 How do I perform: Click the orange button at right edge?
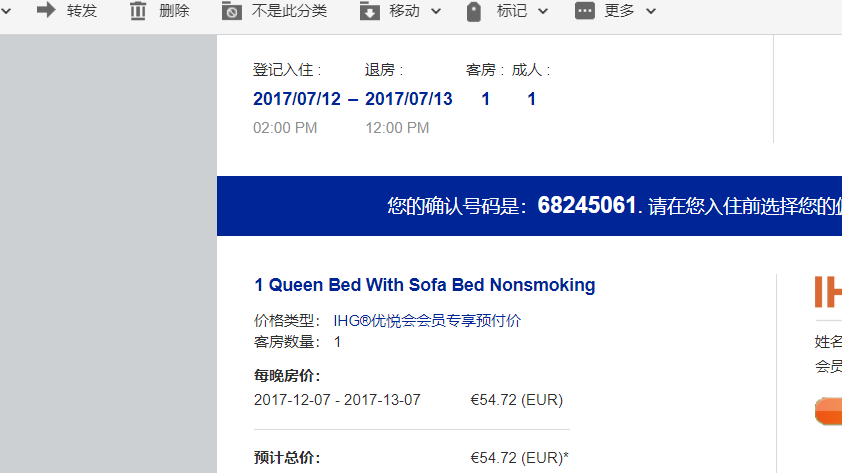828,411
